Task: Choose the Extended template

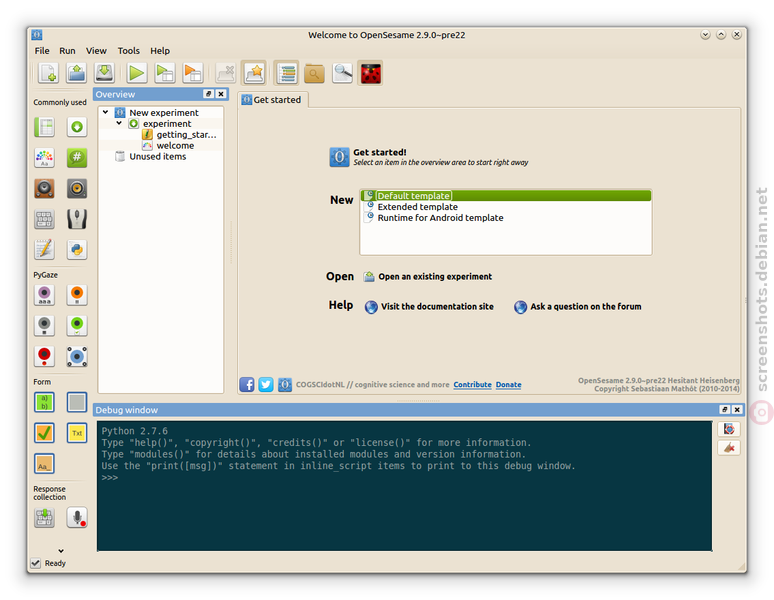Action: click(506, 207)
